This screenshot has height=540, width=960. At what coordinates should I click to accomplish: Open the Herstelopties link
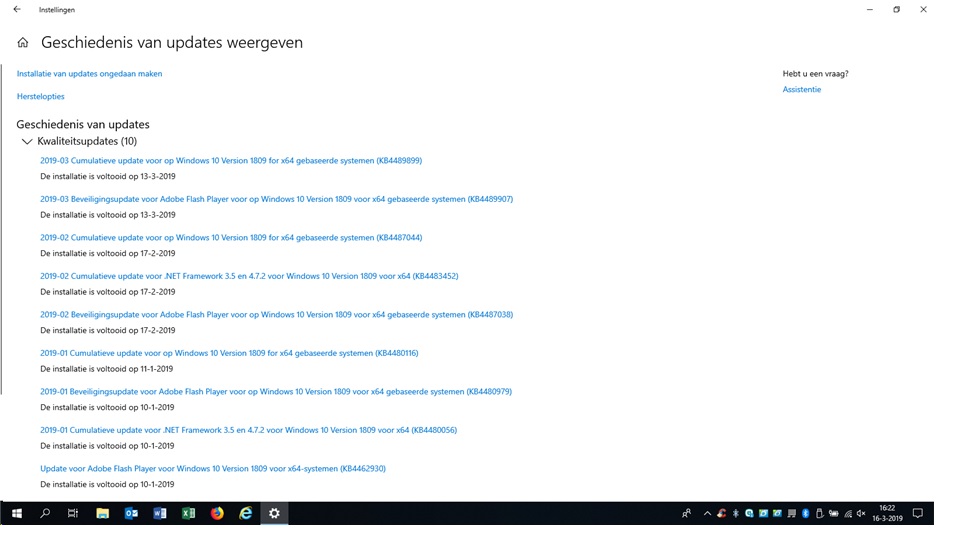pyautogui.click(x=40, y=96)
